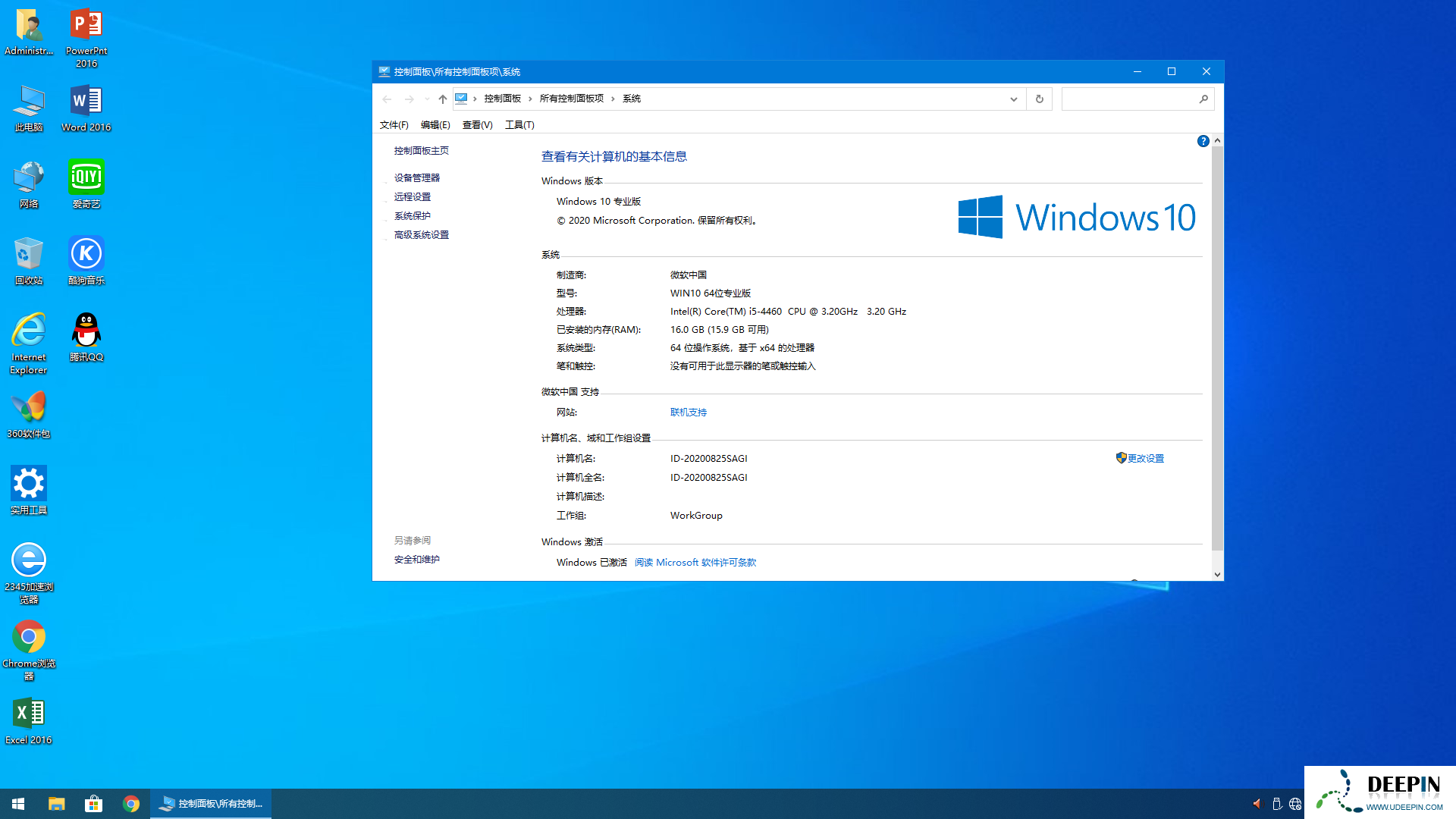Open the recent locations dropdown arrow
The height and width of the screenshot is (819, 1456).
pyautogui.click(x=427, y=99)
